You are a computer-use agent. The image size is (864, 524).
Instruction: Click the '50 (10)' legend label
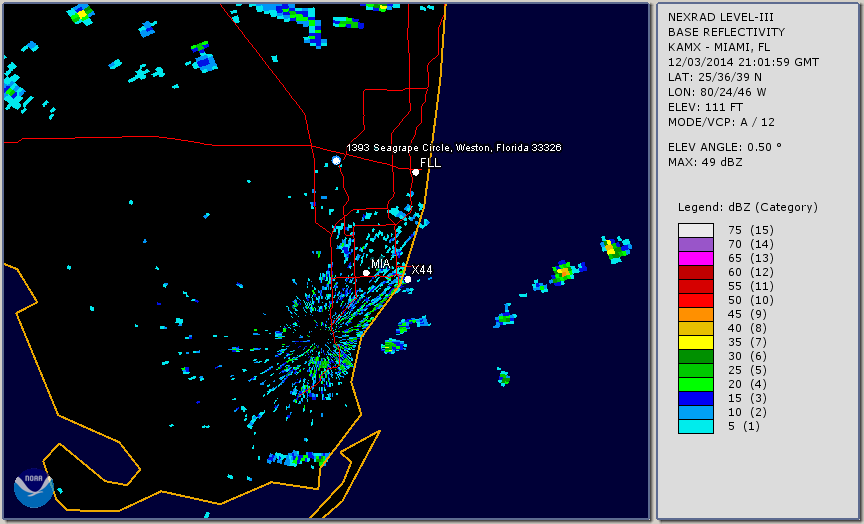click(750, 300)
